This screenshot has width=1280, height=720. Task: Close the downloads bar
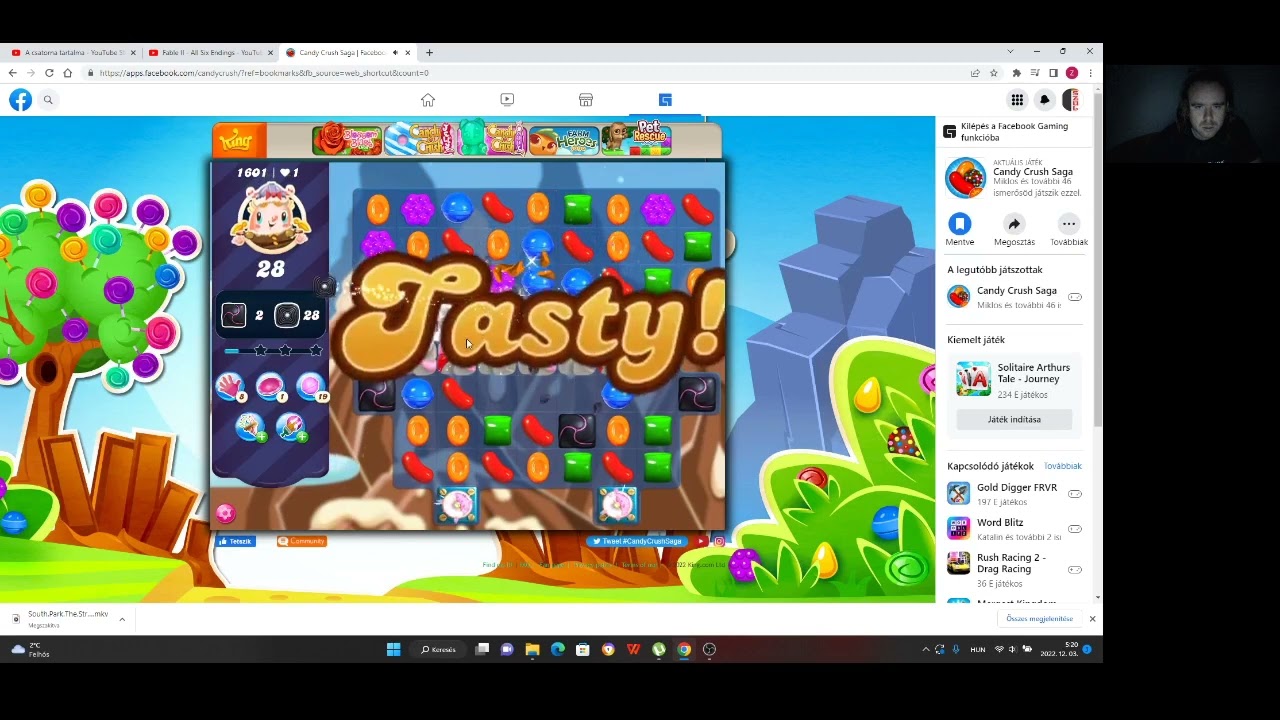point(1092,619)
